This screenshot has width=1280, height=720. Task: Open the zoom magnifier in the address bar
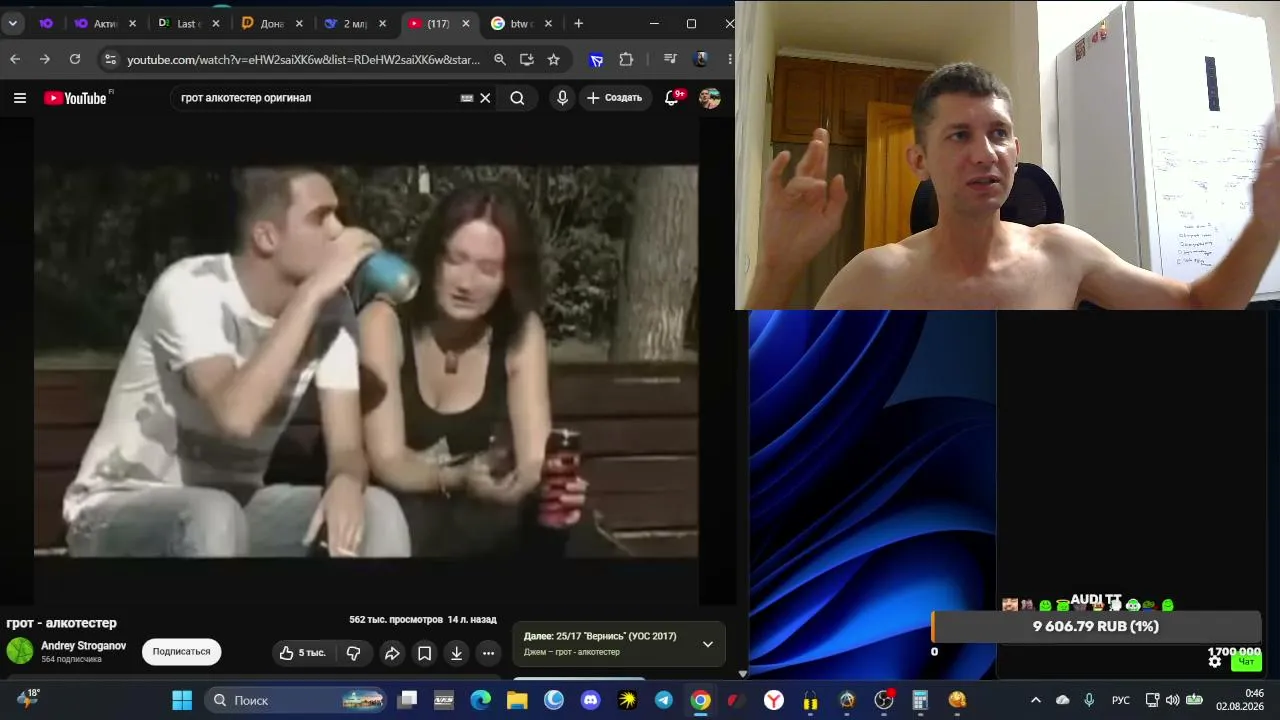[500, 60]
